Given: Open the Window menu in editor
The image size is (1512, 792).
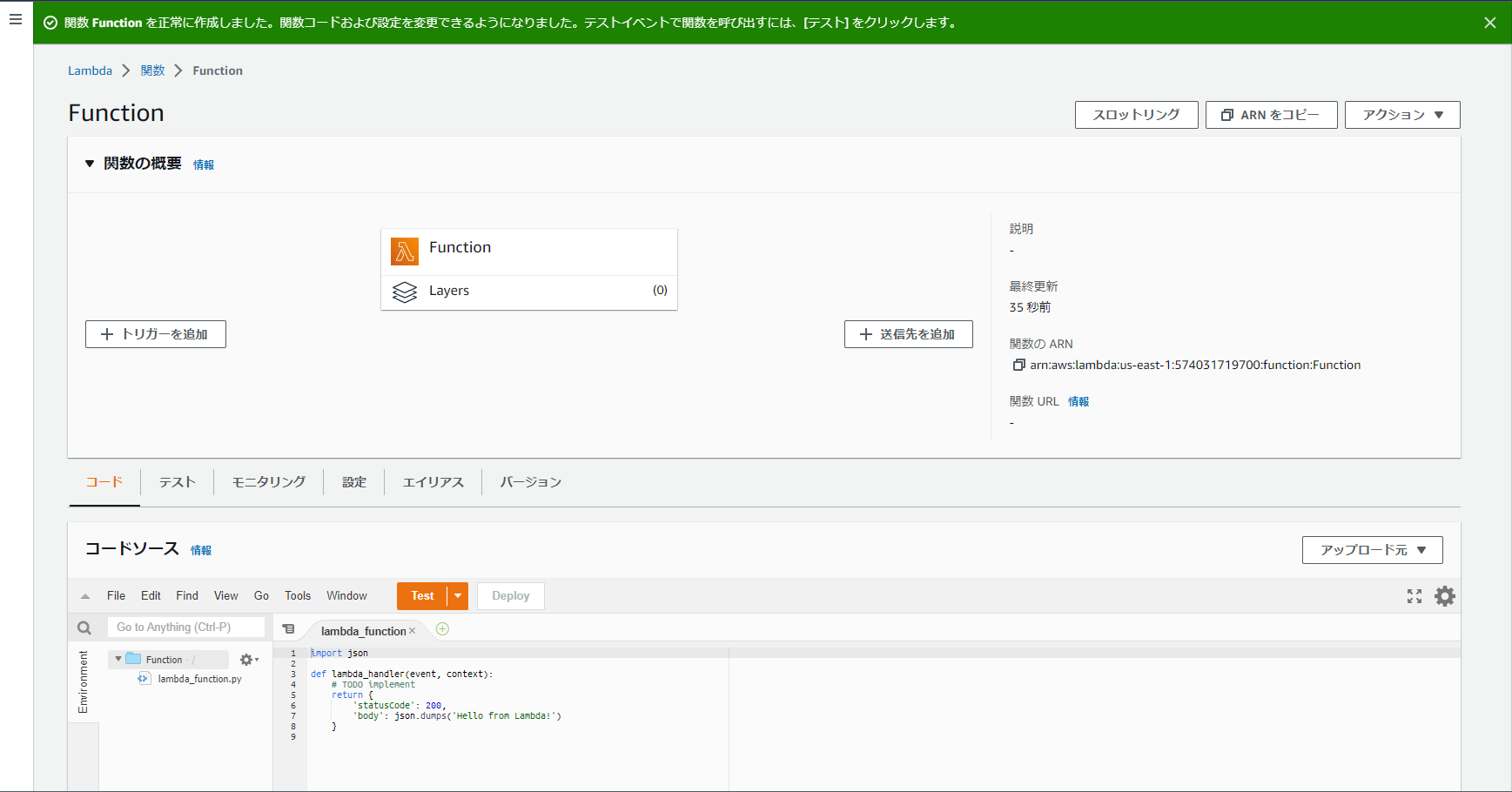Looking at the screenshot, I should pos(346,596).
